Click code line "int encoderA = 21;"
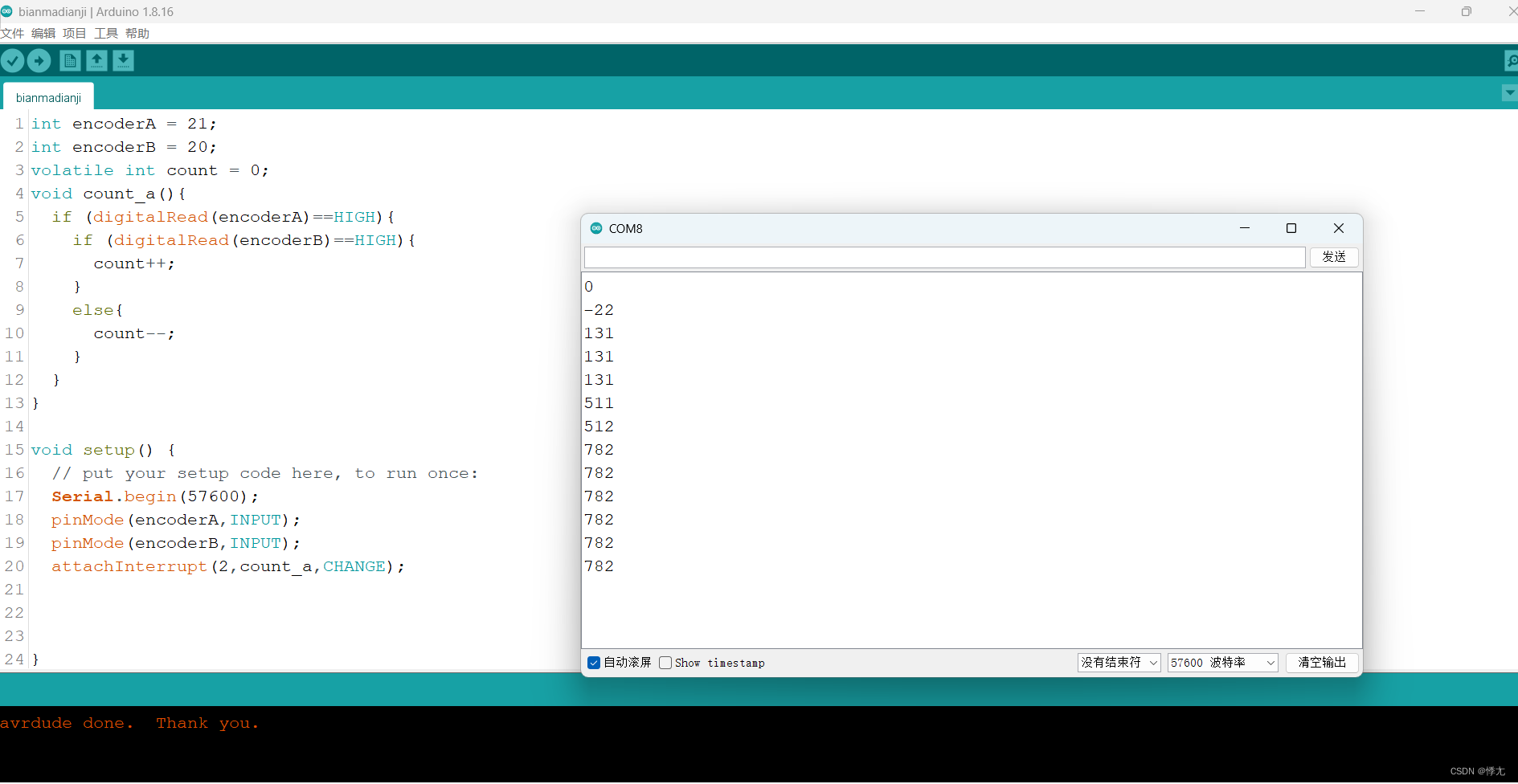Viewport: 1518px width, 784px height. click(124, 124)
